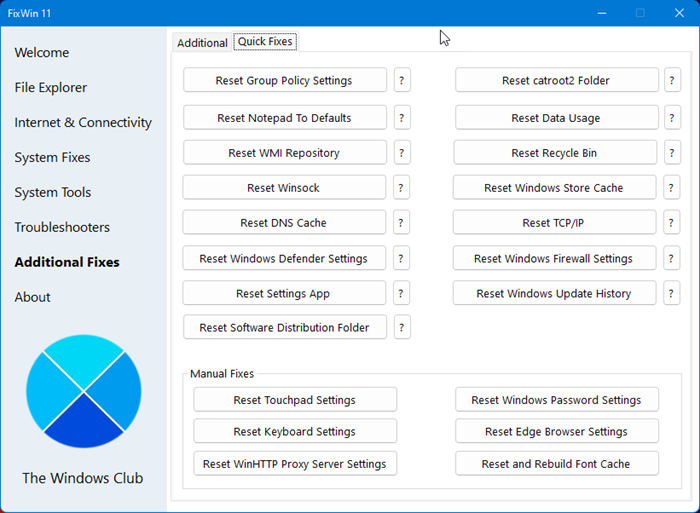Go to the Welcome section
Viewport: 700px width, 513px height.
(x=42, y=52)
